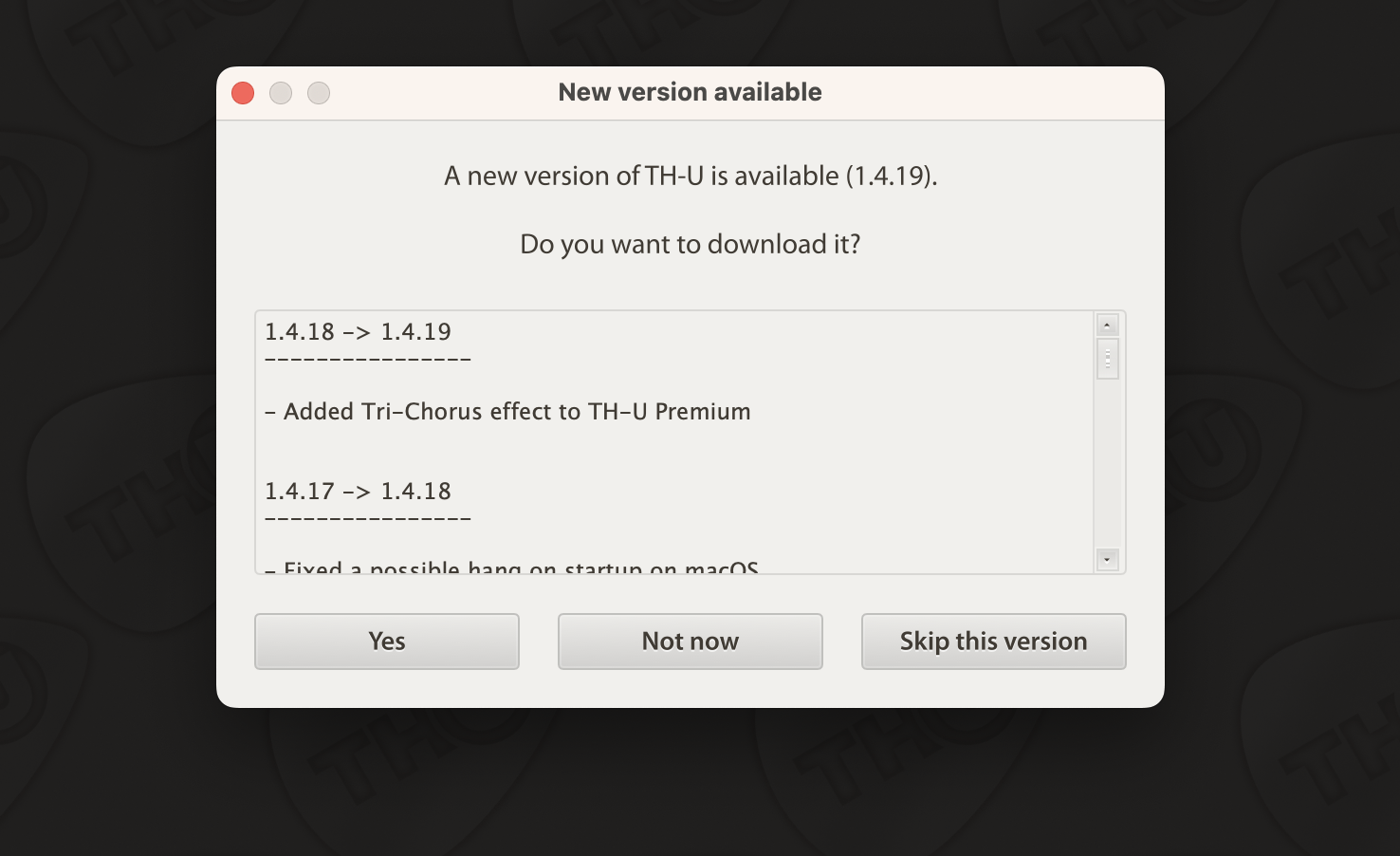Click the 1.4.17 -> 1.4.18 changelog heading
This screenshot has width=1400, height=856.
pos(358,491)
